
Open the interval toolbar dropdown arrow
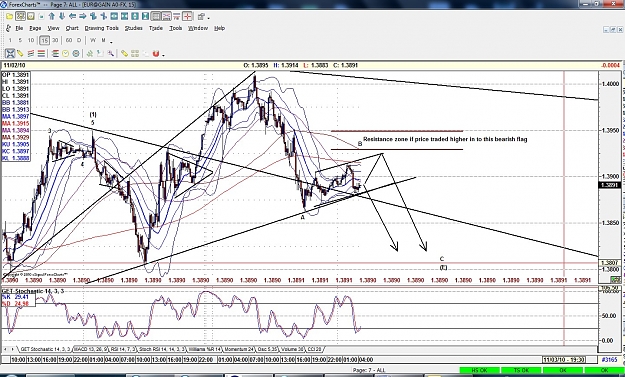click(111, 42)
